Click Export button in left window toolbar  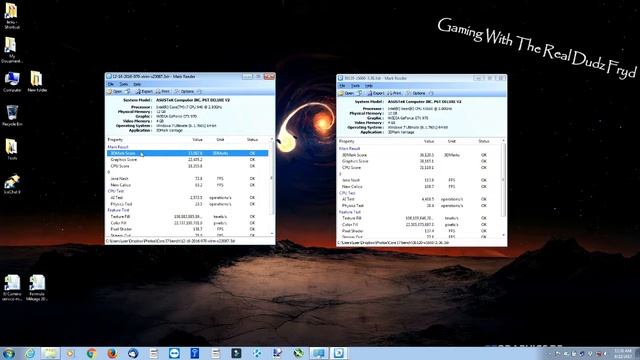click(x=144, y=91)
